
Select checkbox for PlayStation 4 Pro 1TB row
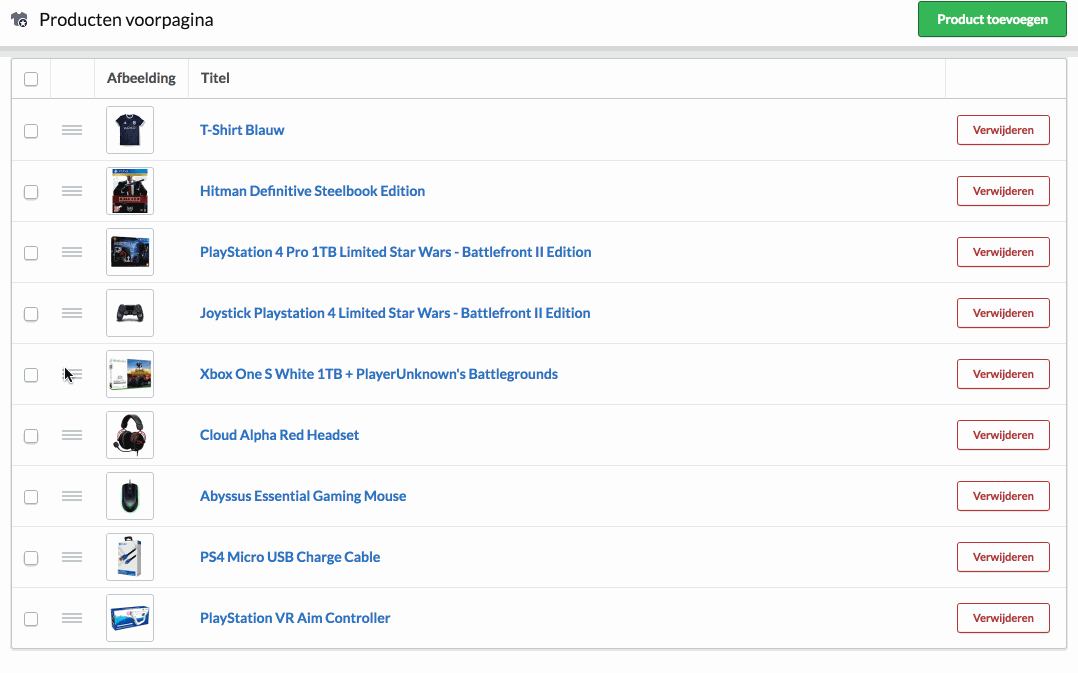(31, 253)
